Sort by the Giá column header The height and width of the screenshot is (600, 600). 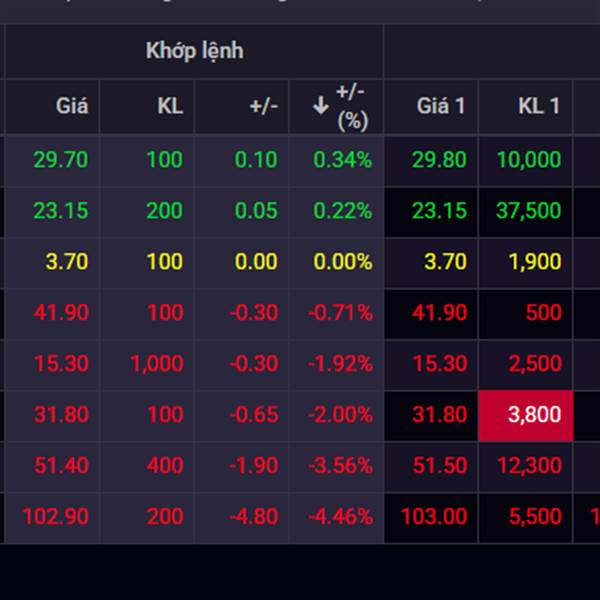click(71, 106)
